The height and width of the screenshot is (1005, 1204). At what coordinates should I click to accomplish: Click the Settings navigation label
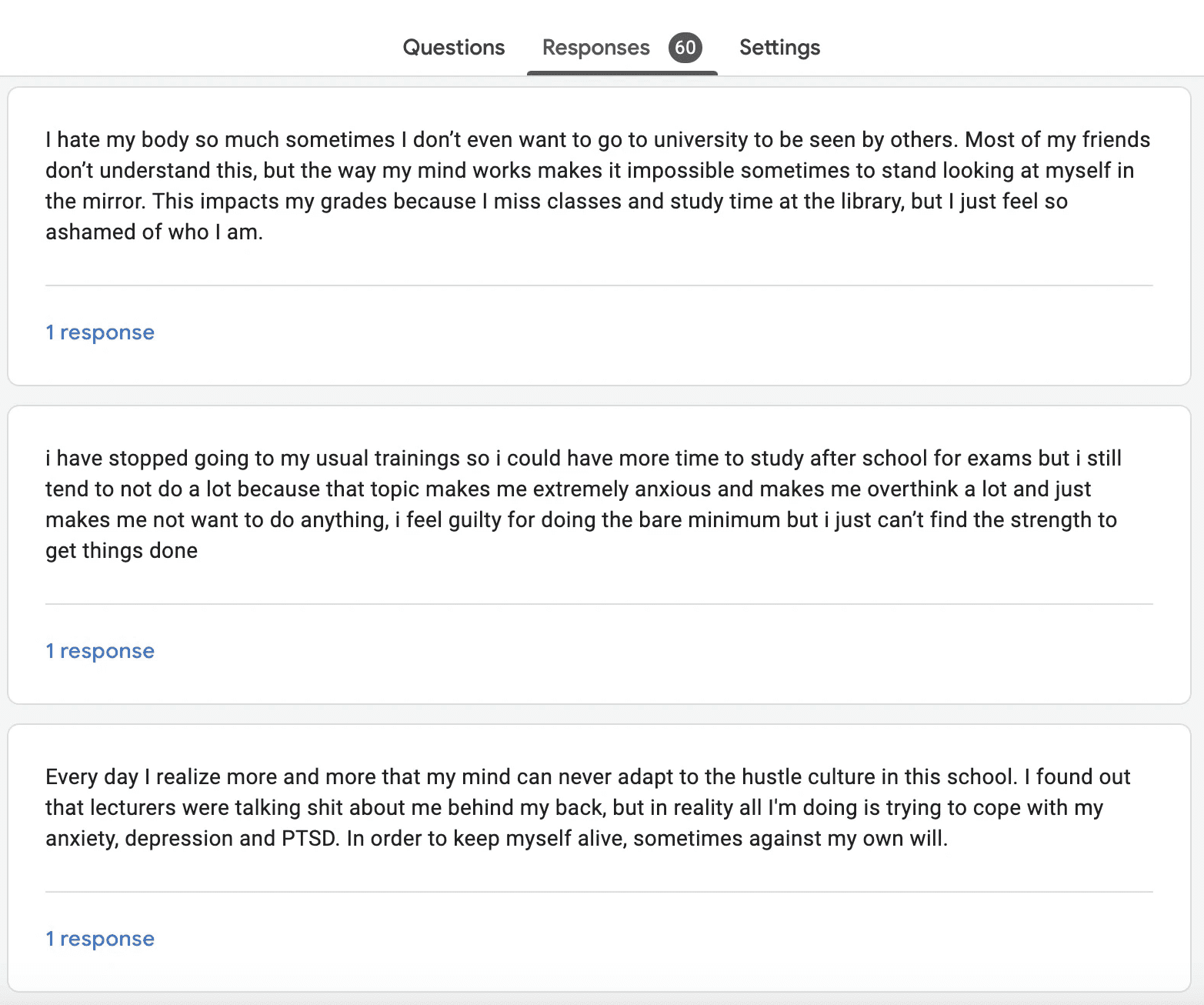[779, 47]
